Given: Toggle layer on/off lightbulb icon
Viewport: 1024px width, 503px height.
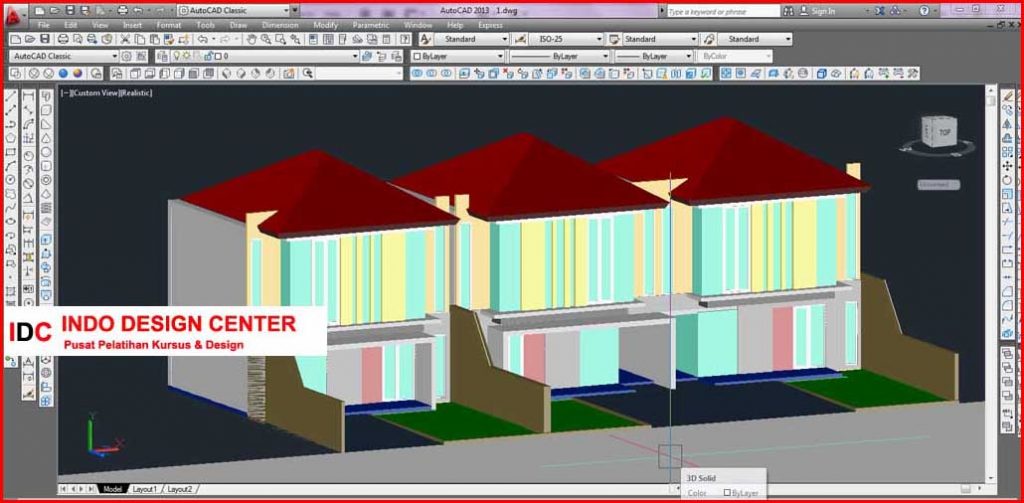Looking at the screenshot, I should [x=176, y=56].
